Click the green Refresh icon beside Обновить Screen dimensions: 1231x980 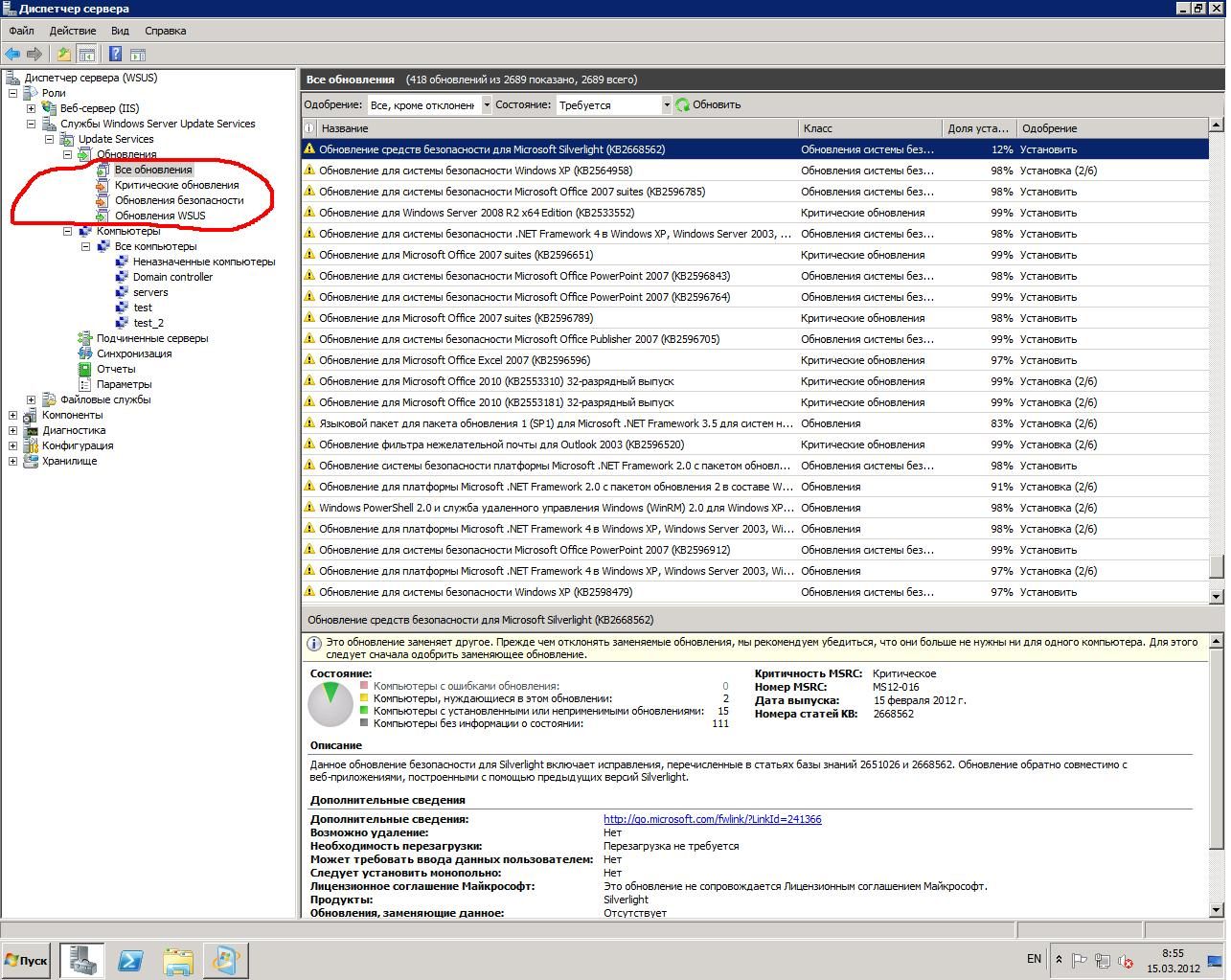point(682,105)
